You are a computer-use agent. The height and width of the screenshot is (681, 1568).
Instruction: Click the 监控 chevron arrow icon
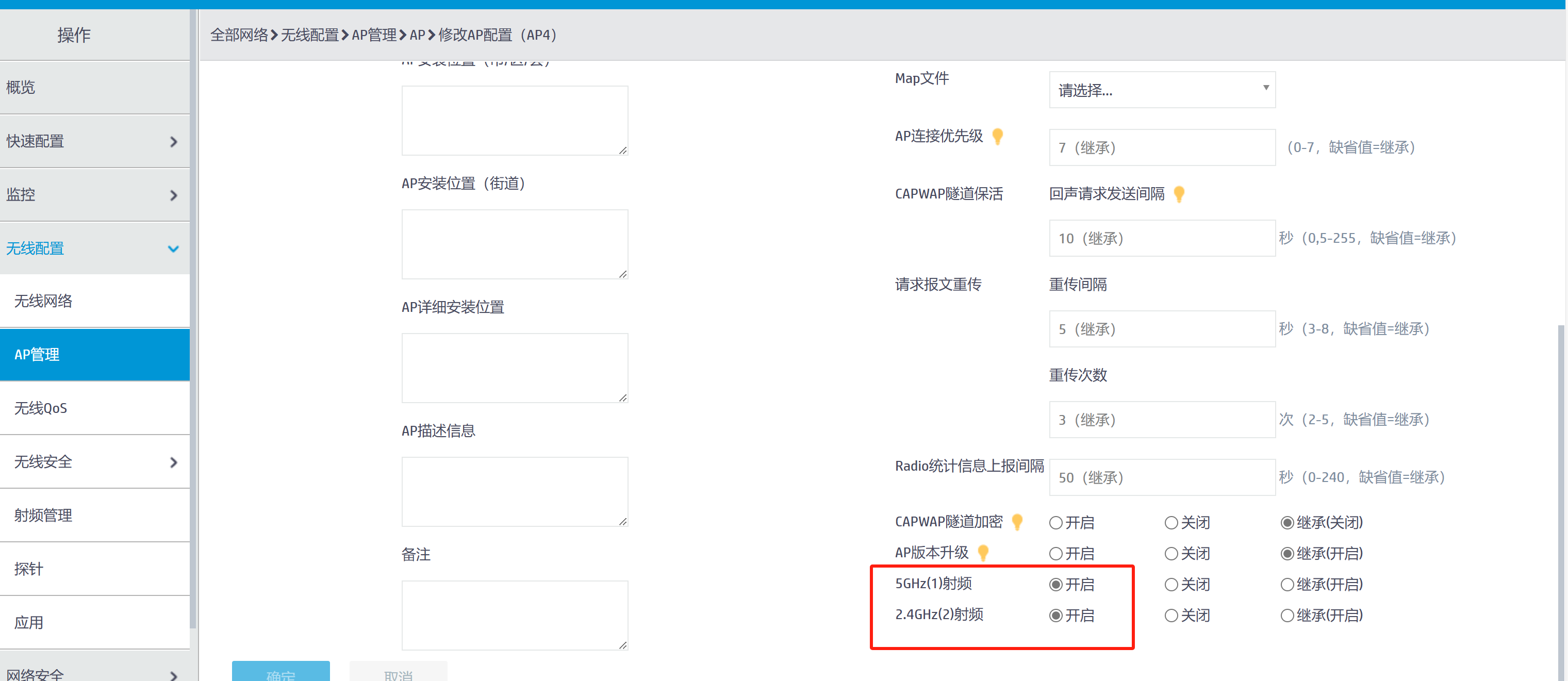[173, 195]
